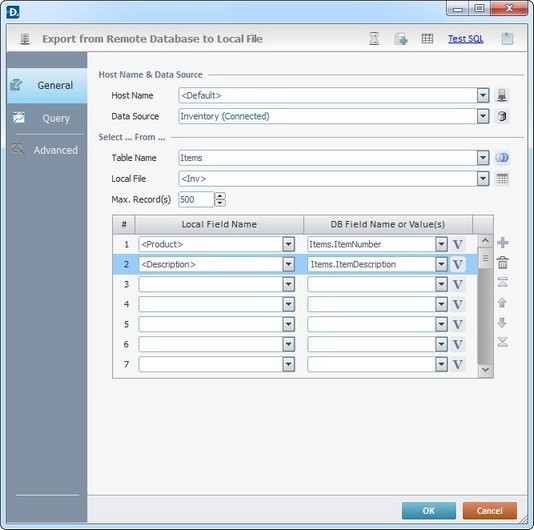Click the Test SQL link

pos(466,39)
